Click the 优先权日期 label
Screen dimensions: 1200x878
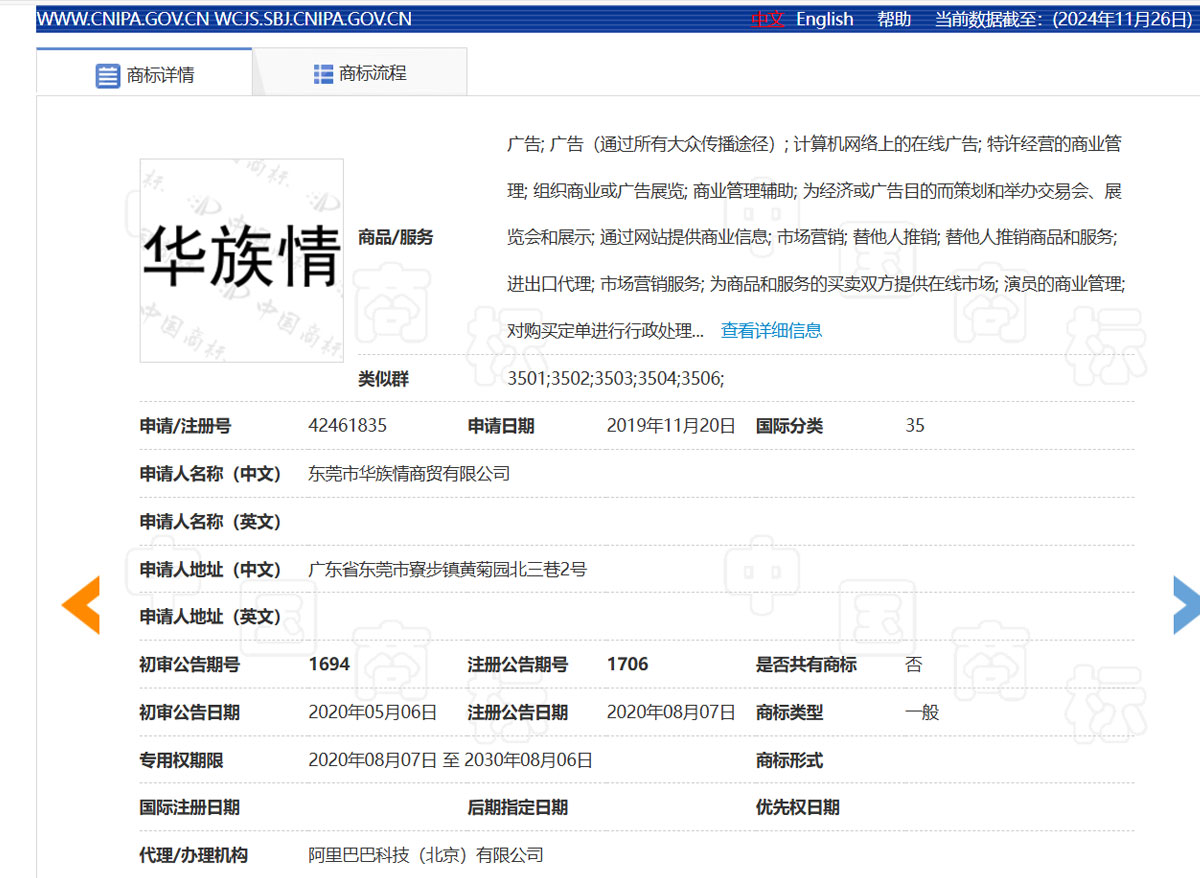coord(797,808)
